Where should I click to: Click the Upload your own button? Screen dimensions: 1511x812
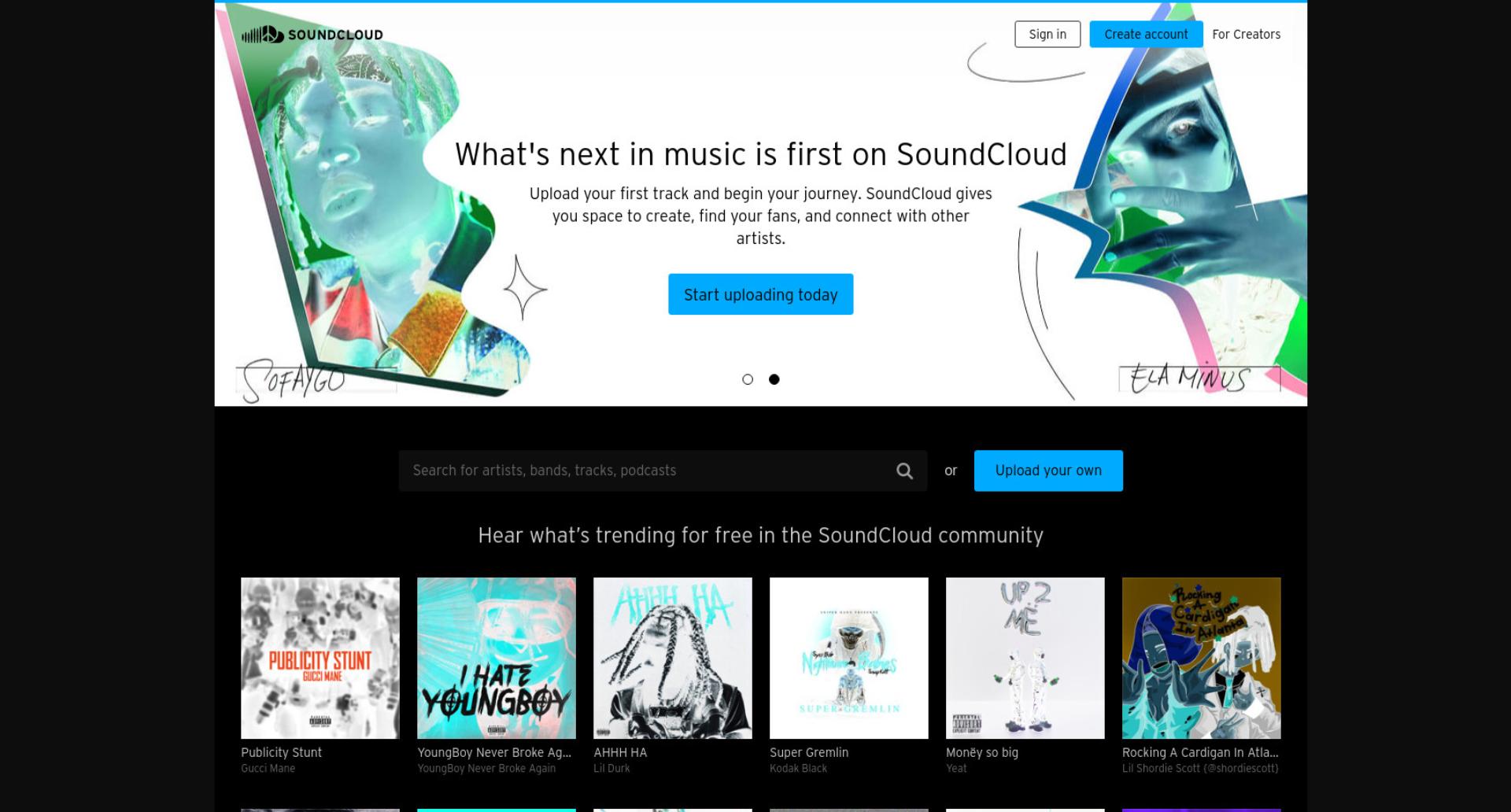[1048, 471]
